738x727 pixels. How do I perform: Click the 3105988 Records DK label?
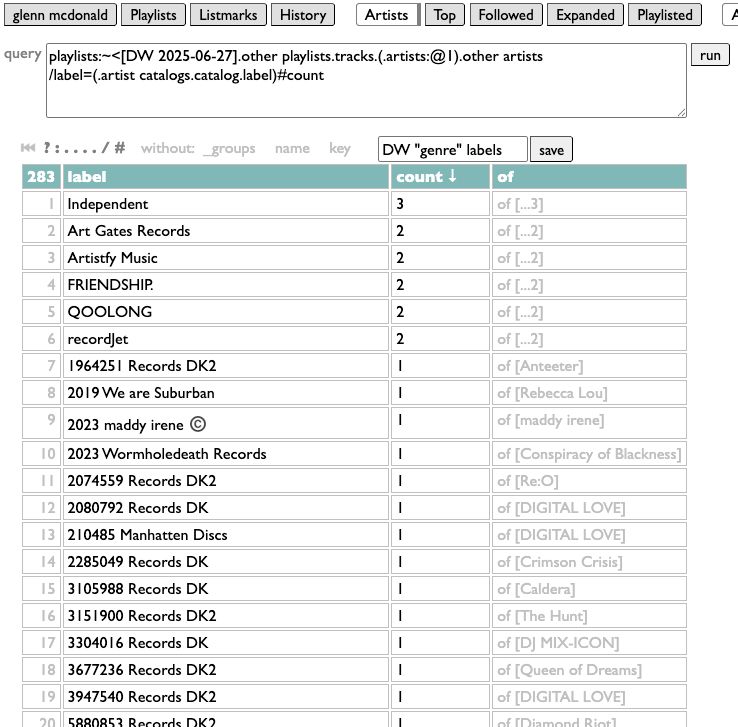[x=137, y=589]
